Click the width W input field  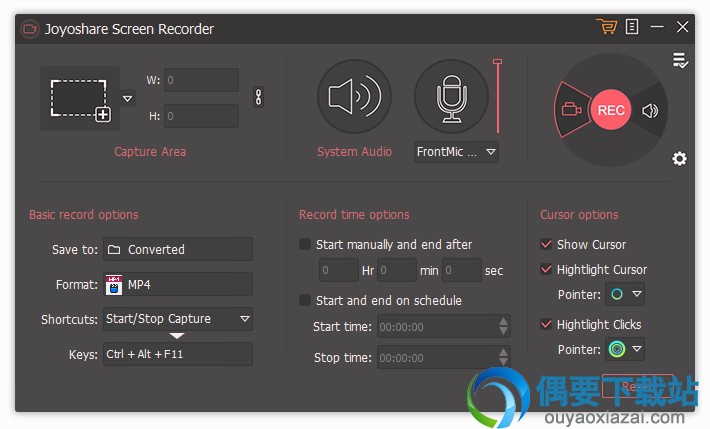(x=201, y=80)
